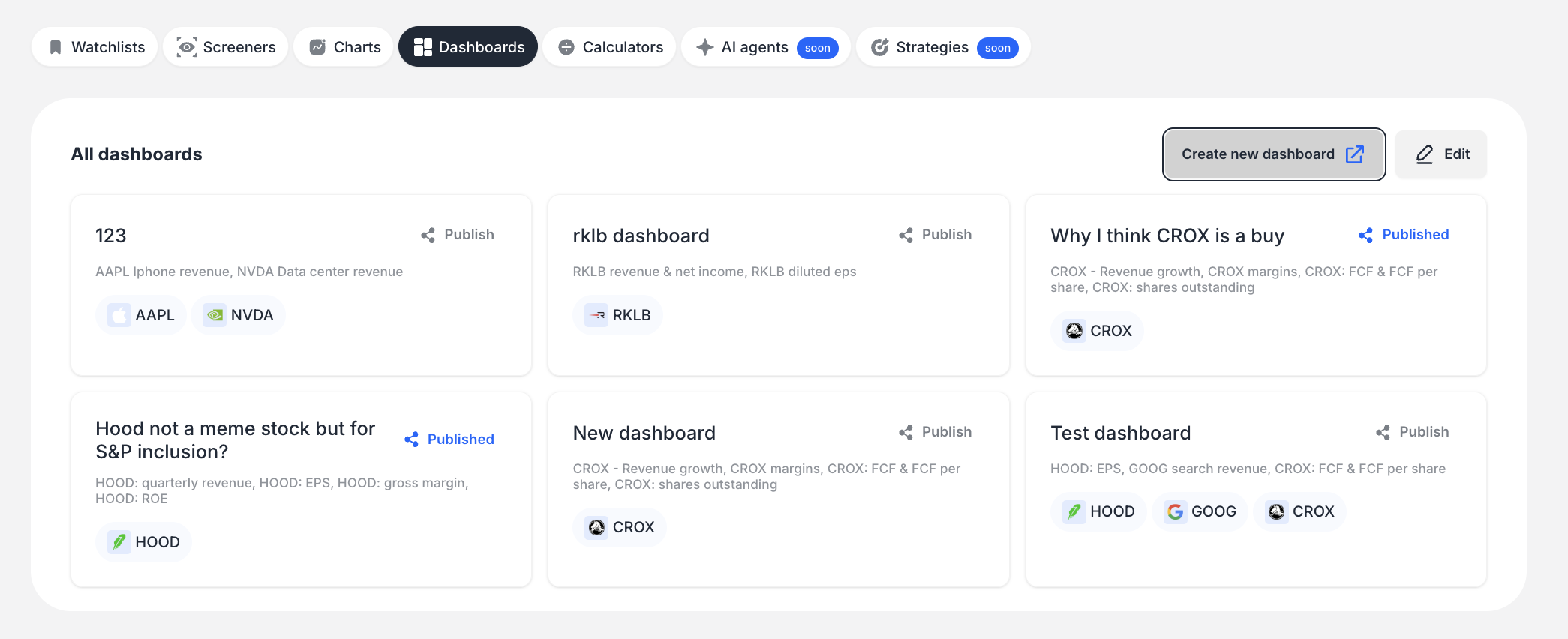
Task: Click the target icon on Strategies
Action: point(880,47)
